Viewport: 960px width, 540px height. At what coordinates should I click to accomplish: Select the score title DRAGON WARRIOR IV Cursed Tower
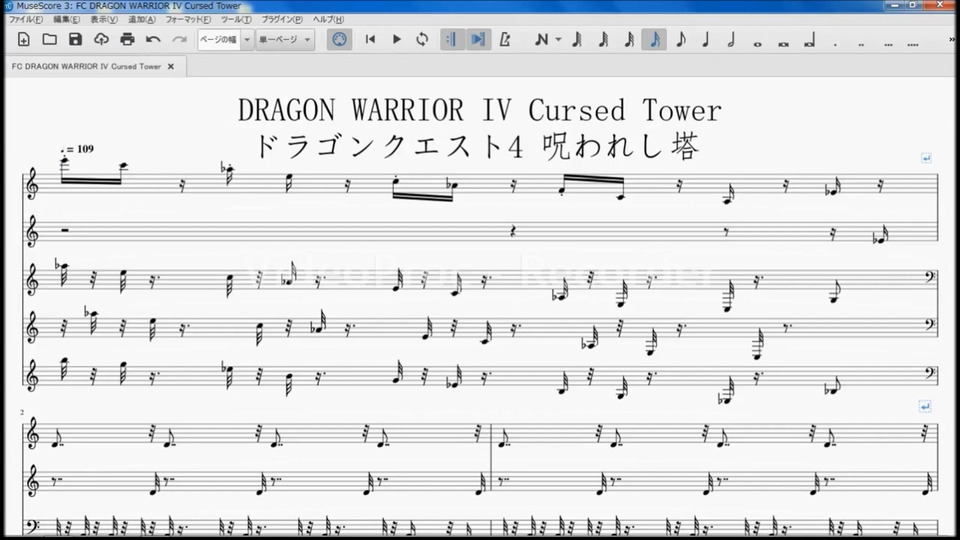tap(479, 111)
